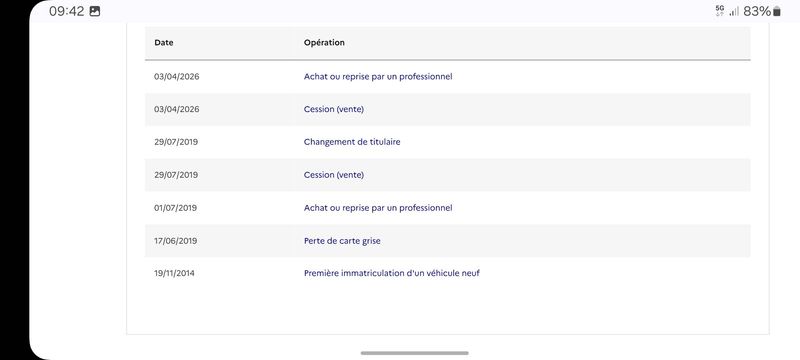Tap the navigation gesture handle bar
800x360 pixels.
pyautogui.click(x=414, y=353)
